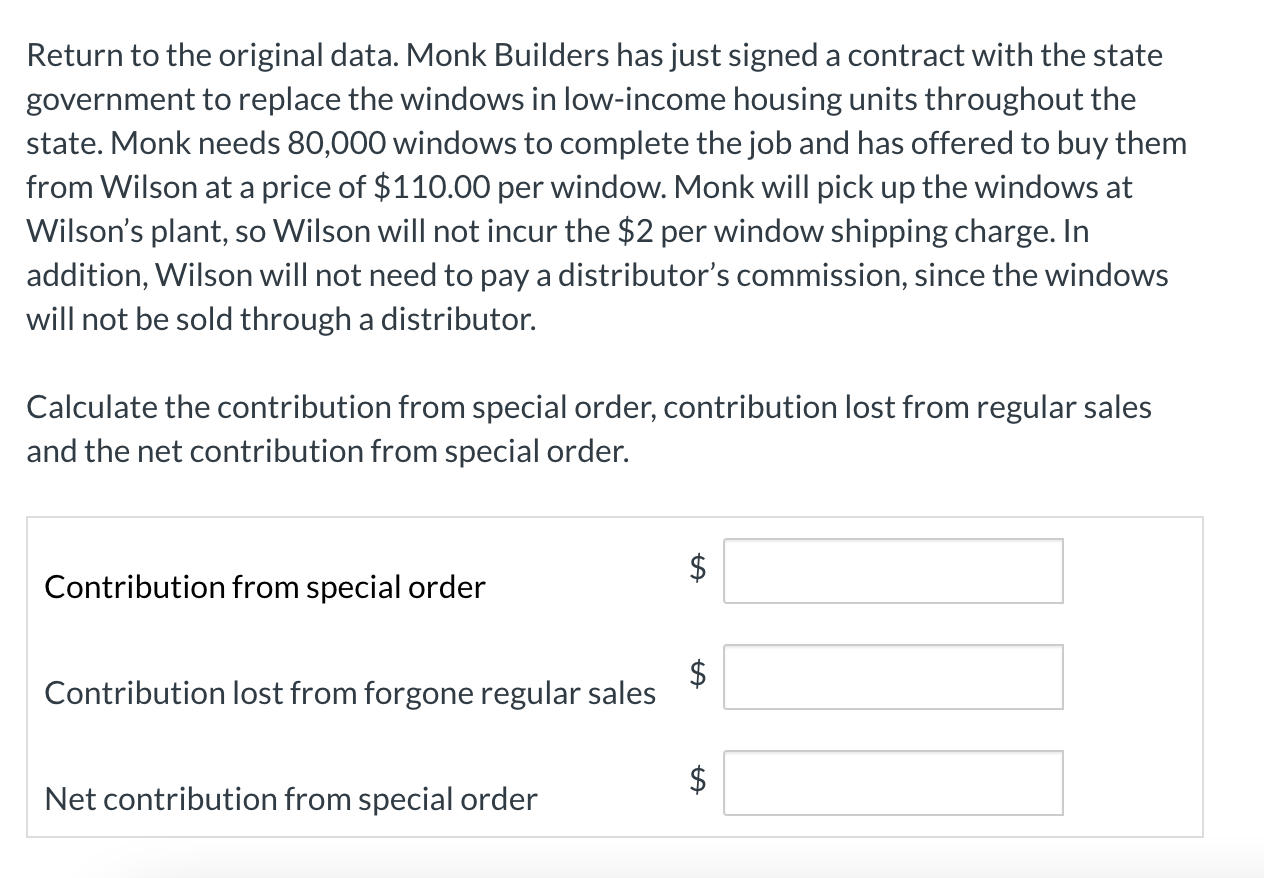Click the line 'will not be sold through a distributor'
The width and height of the screenshot is (1264, 878).
pos(281,319)
